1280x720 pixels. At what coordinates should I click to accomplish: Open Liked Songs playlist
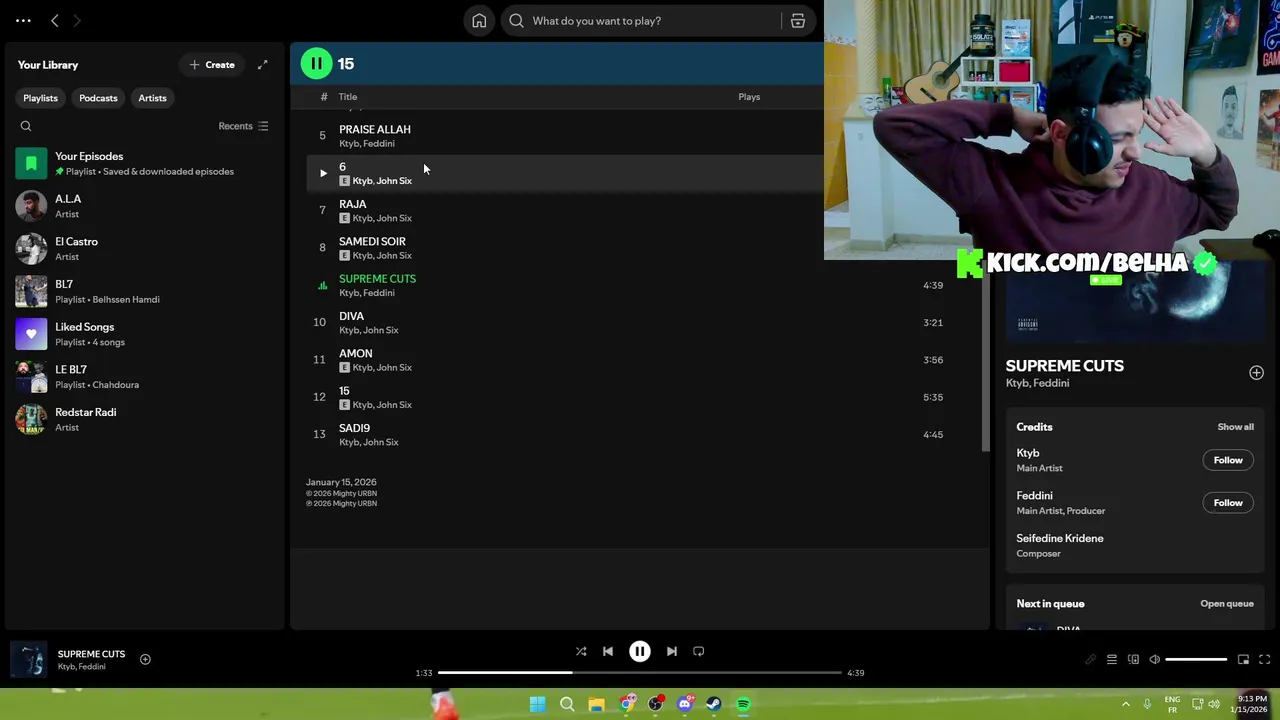pos(145,334)
